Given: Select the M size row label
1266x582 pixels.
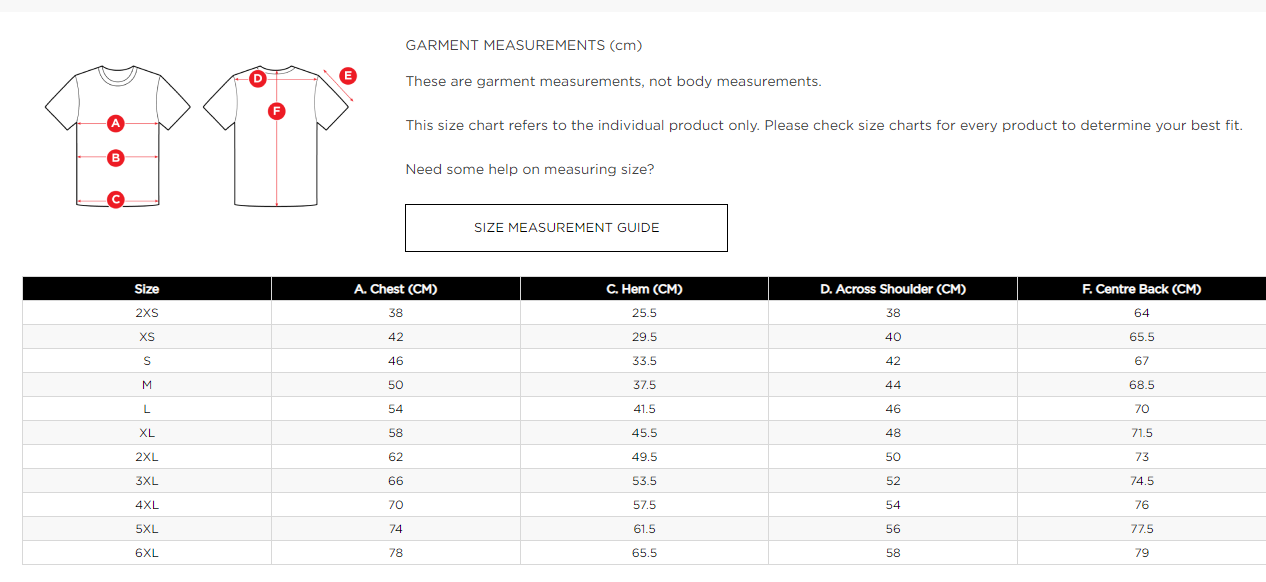Looking at the screenshot, I should pos(147,385).
